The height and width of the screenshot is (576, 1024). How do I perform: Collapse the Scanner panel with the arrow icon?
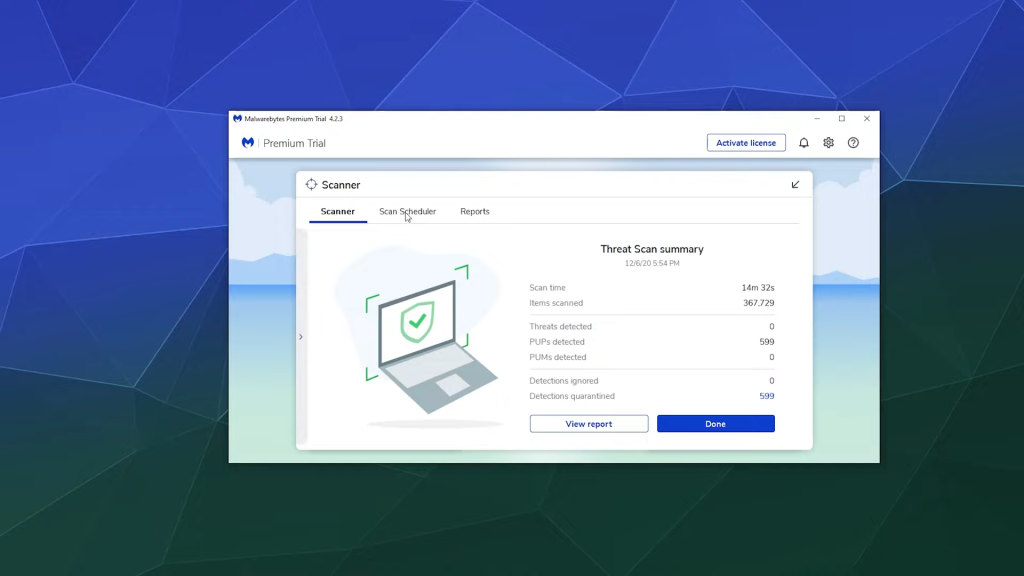(x=795, y=185)
